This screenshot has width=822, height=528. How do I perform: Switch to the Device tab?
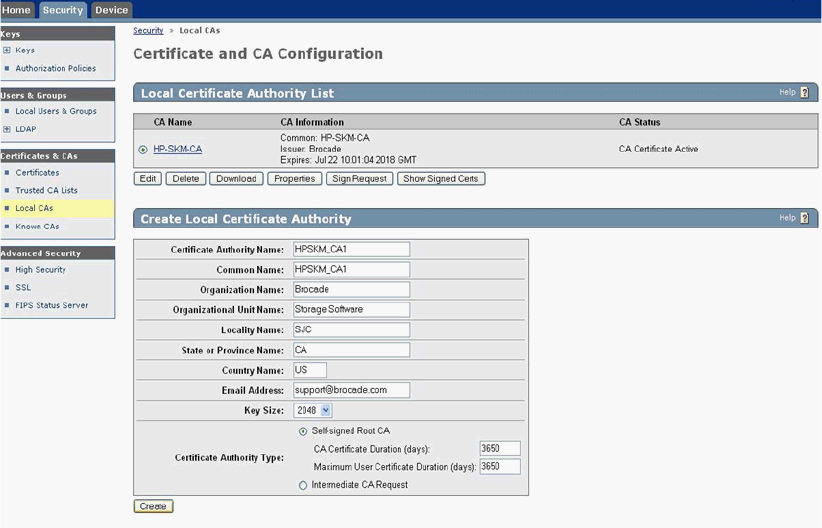pos(111,10)
